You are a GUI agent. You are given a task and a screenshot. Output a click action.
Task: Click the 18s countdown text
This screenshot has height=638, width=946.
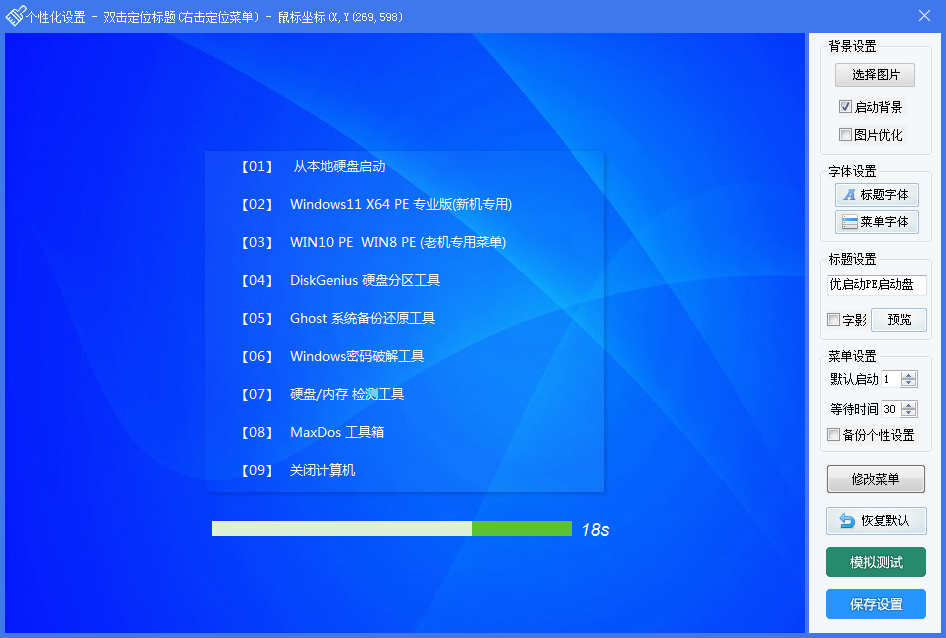point(595,530)
